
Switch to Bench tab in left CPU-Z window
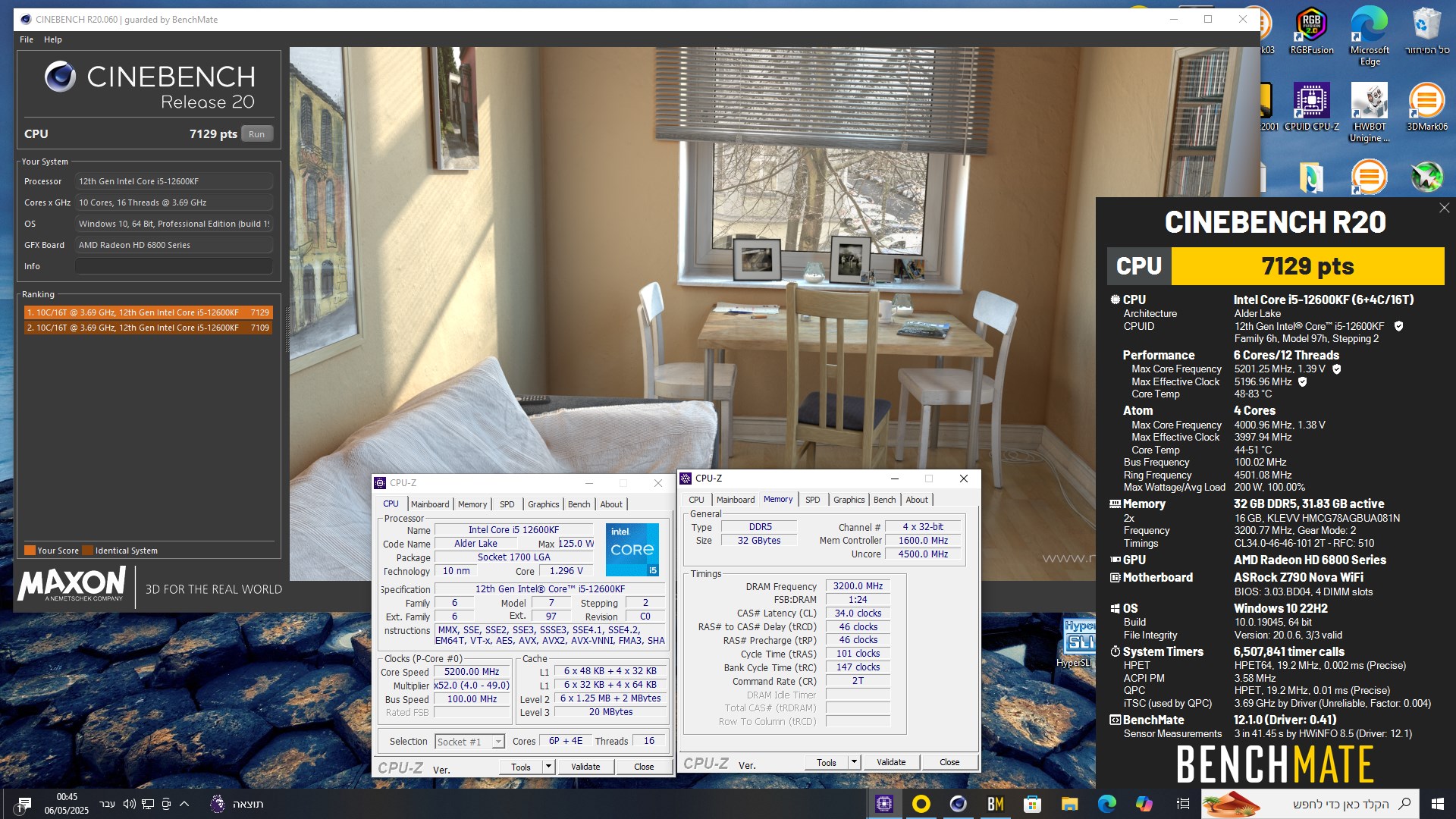click(x=579, y=504)
